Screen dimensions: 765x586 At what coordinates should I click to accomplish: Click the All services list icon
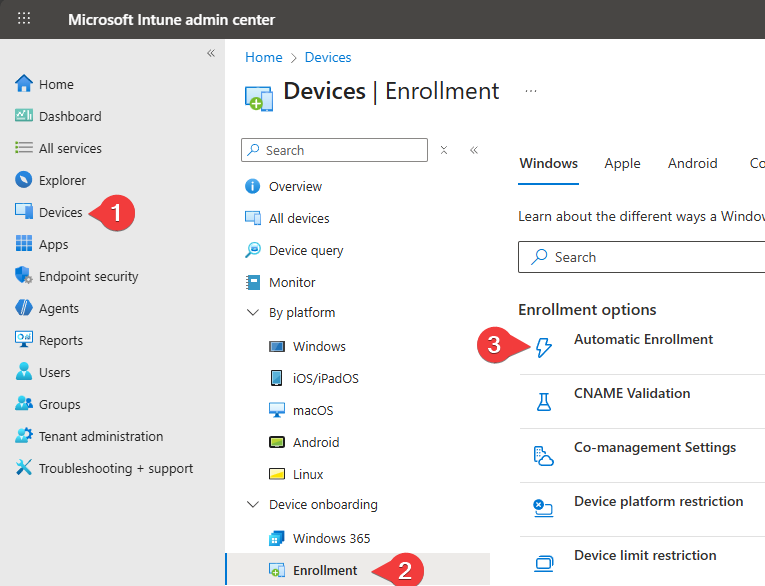coord(24,147)
